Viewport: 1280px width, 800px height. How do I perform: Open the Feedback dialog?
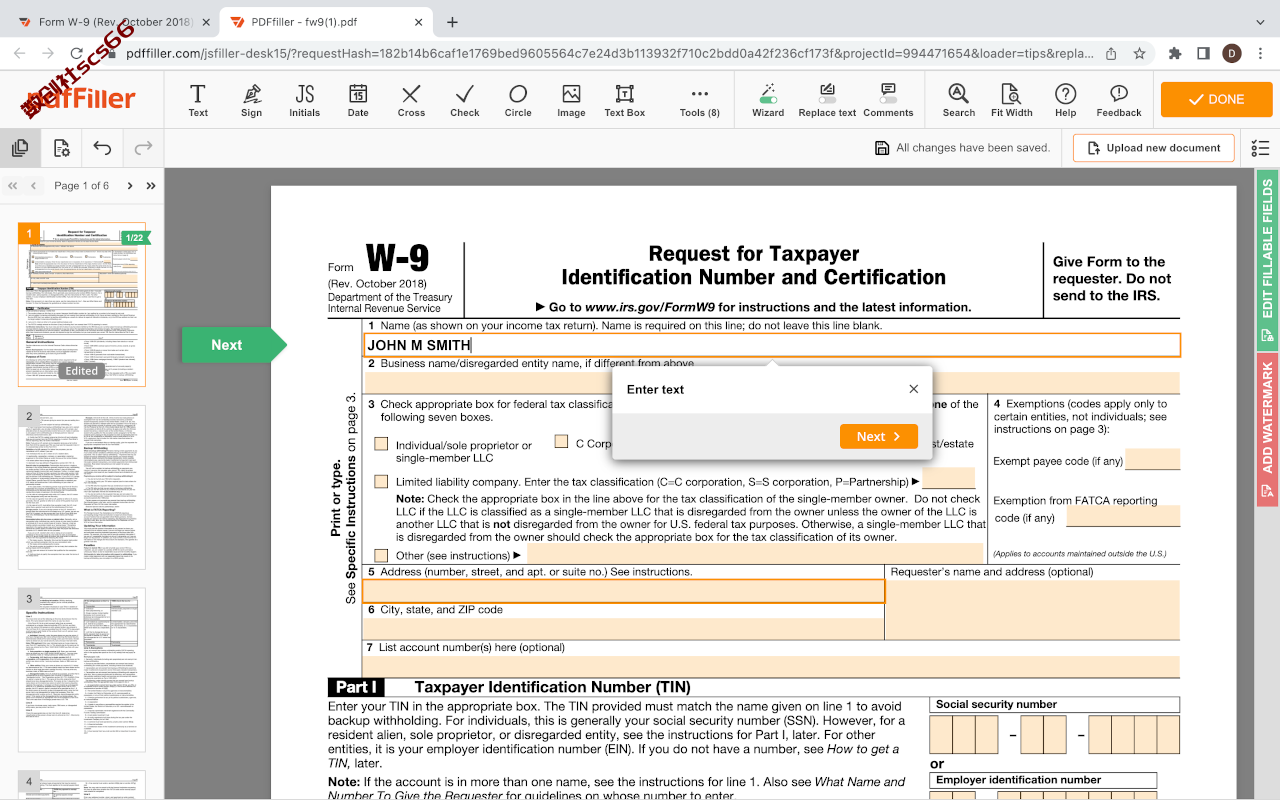[x=1119, y=100]
